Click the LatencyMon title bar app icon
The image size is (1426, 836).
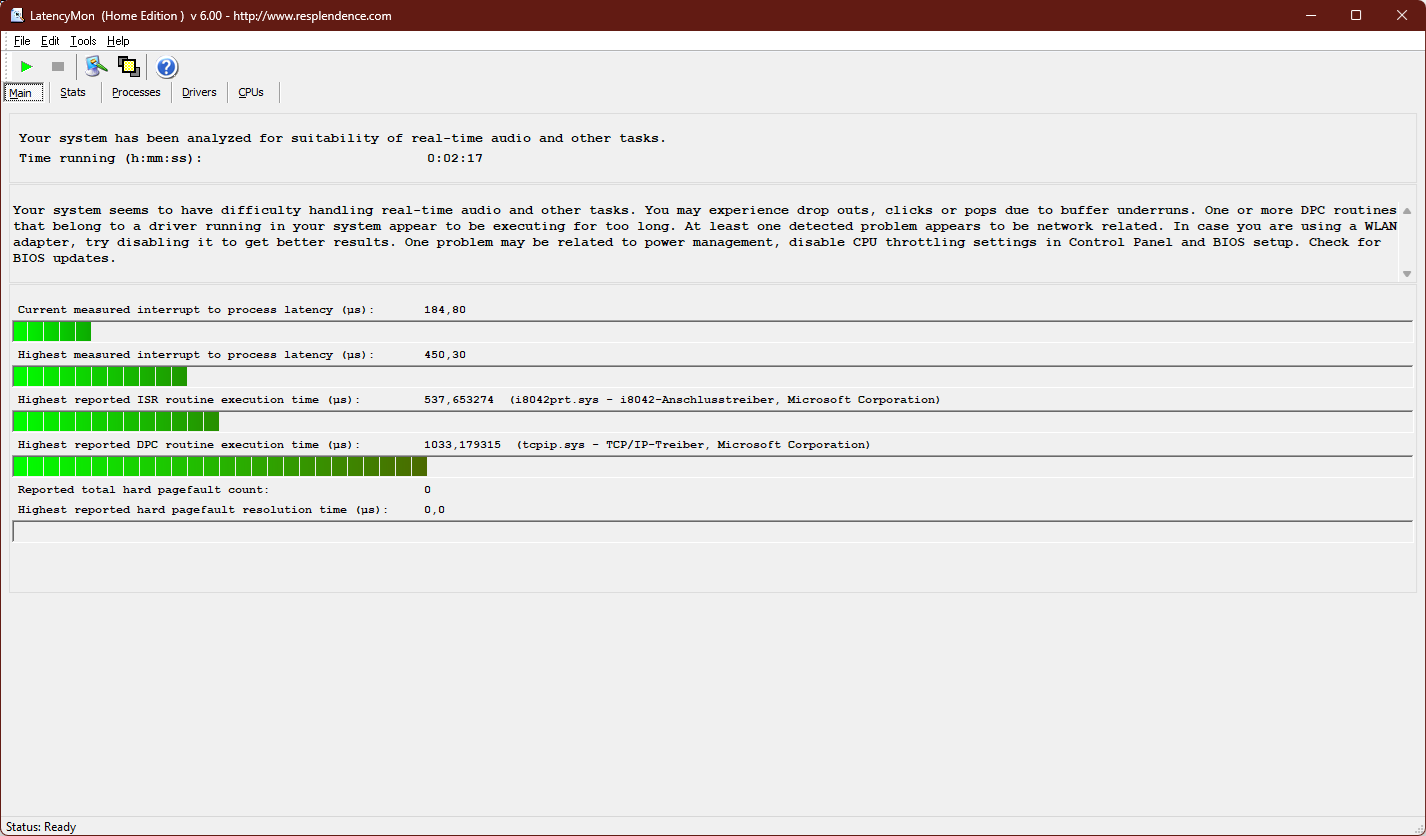tap(17, 15)
